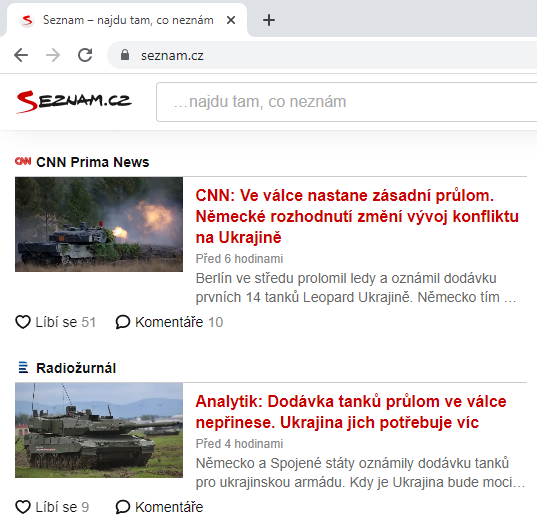The width and height of the screenshot is (537, 526).
Task: Open headline "Analytik: Dodávka tanků průlom"
Action: tap(351, 412)
